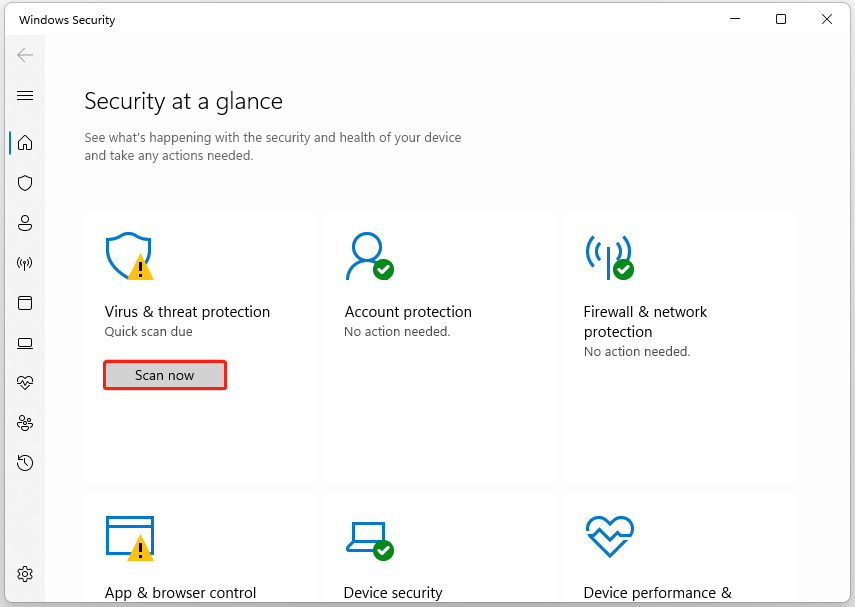This screenshot has height=607, width=855.
Task: Open App & browser control window icon in sidebar
Action: pos(25,303)
